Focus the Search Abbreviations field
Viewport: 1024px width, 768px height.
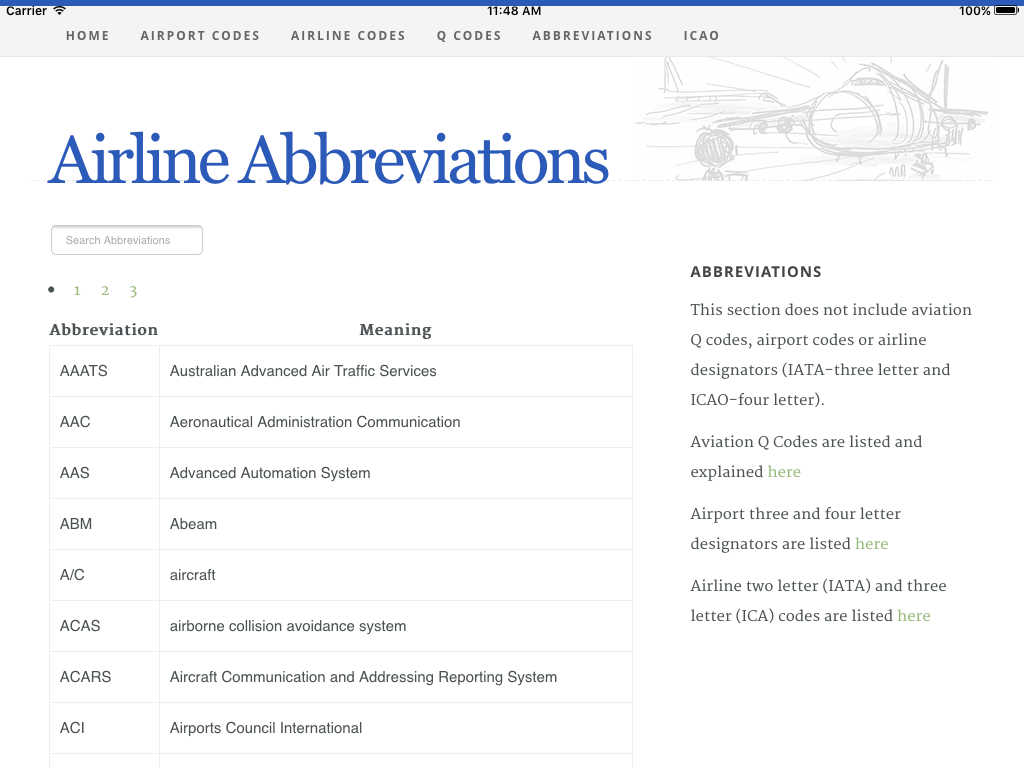(127, 240)
